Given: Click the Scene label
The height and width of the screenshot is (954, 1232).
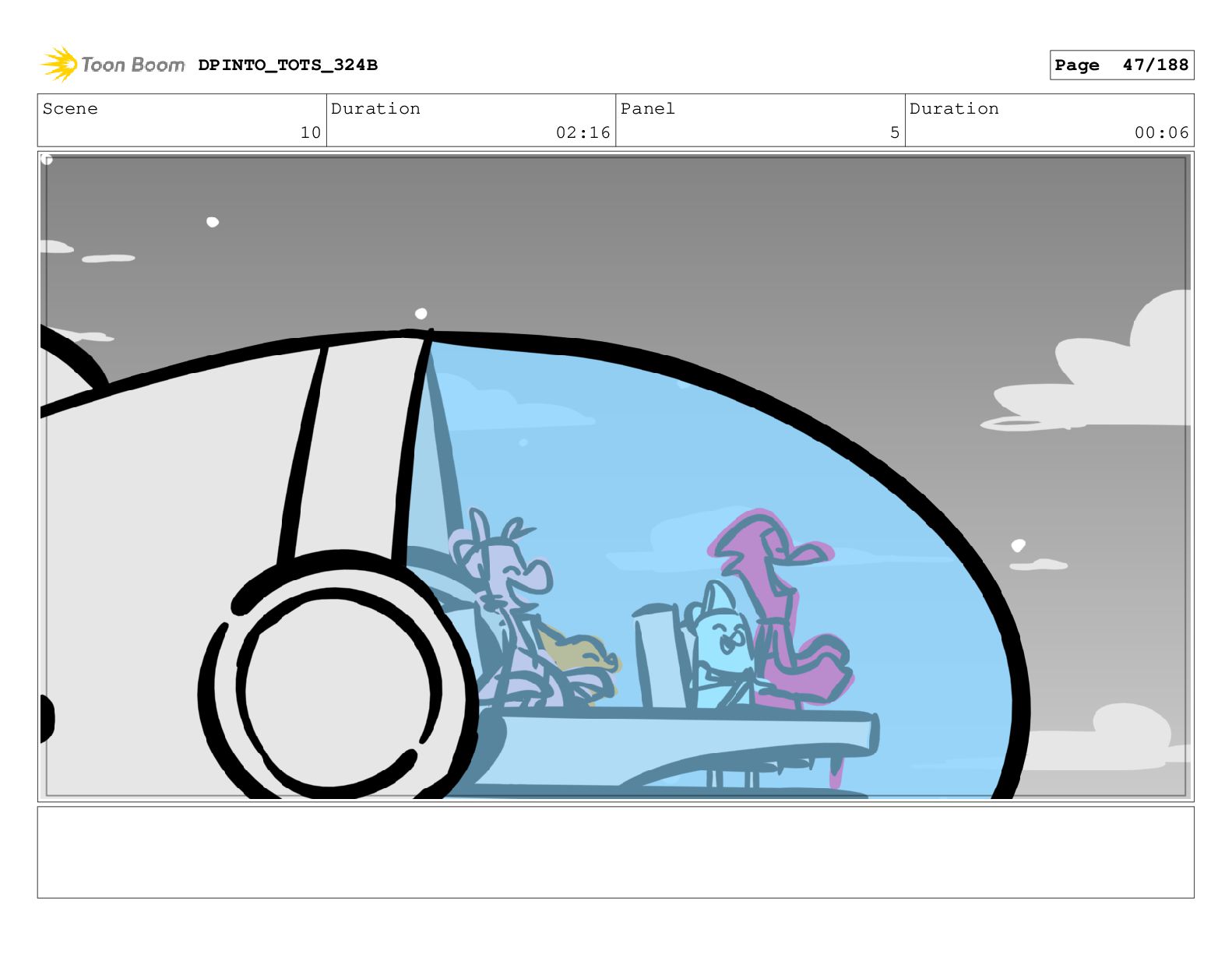Looking at the screenshot, I should pyautogui.click(x=70, y=109).
